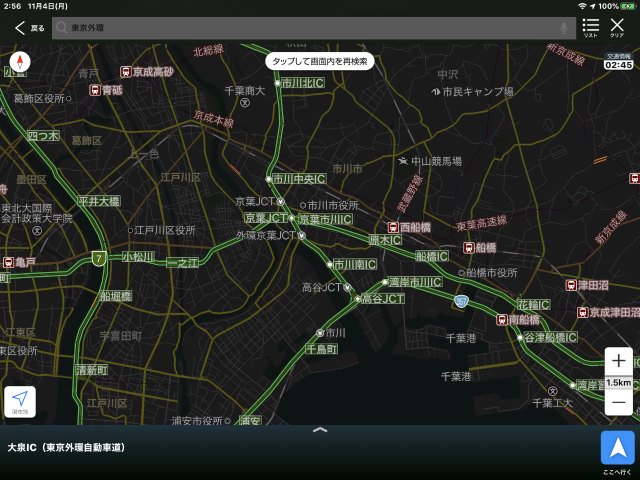Tap the microphone voice search icon
Image resolution: width=640 pixels, height=480 pixels.
point(564,28)
